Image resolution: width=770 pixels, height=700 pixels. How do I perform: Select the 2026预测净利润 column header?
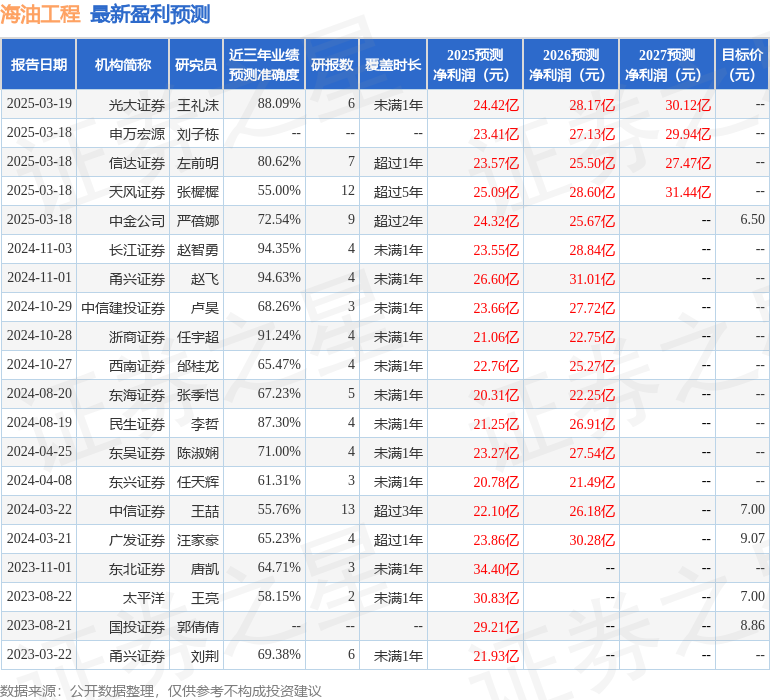(x=571, y=64)
